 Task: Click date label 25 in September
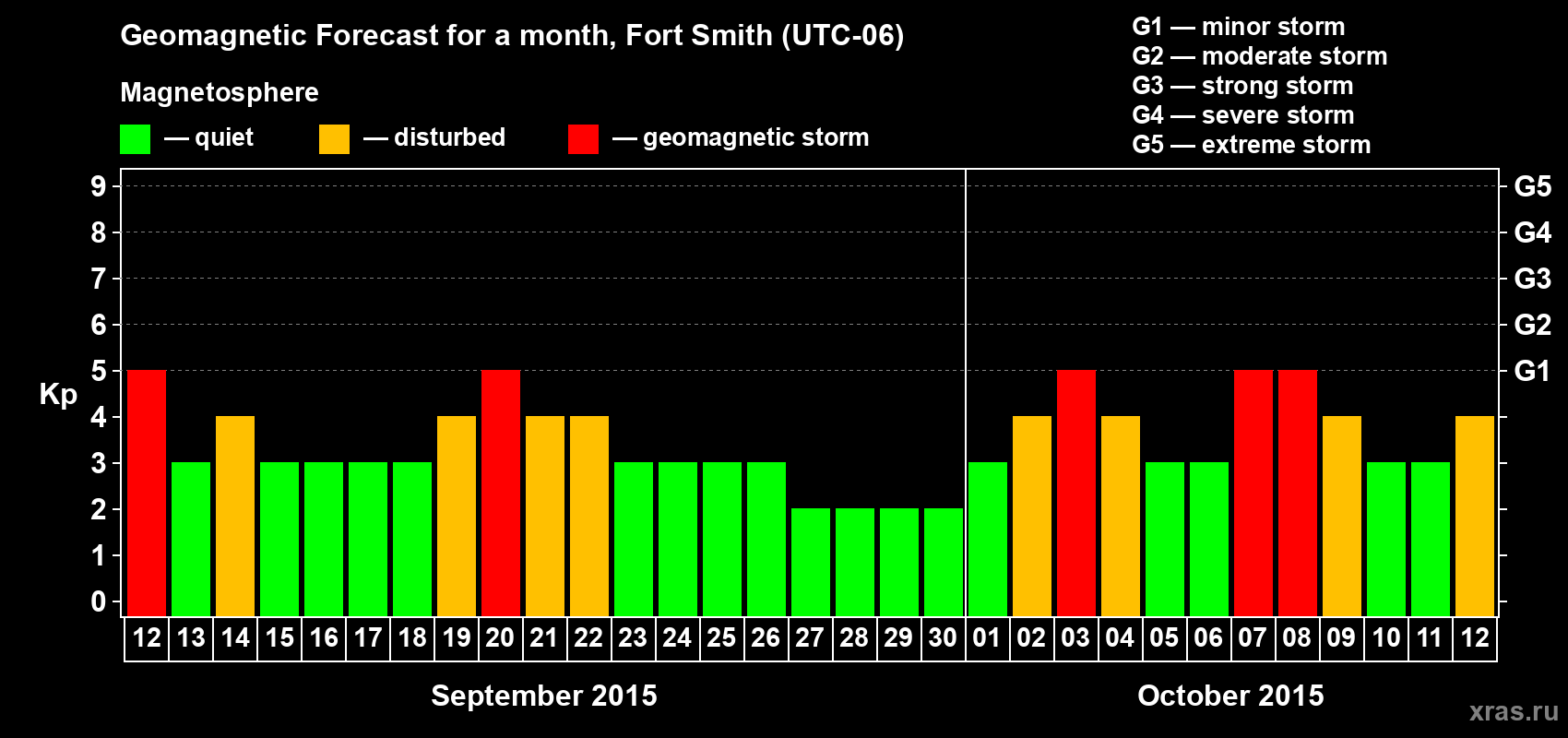click(721, 638)
